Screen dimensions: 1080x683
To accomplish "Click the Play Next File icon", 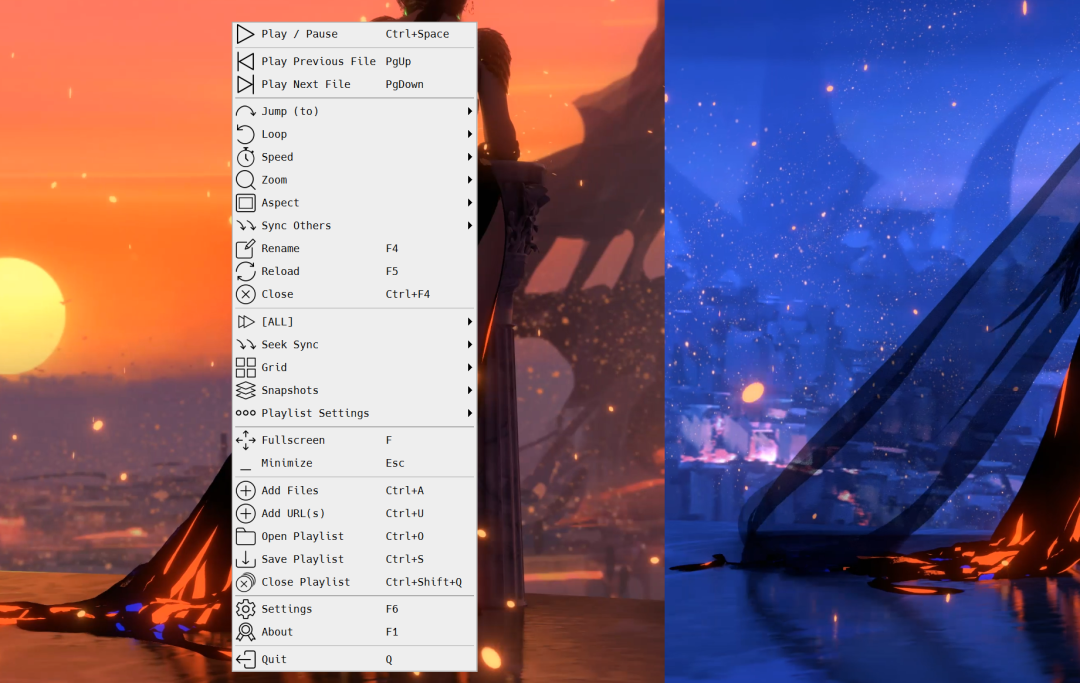I will click(x=245, y=84).
